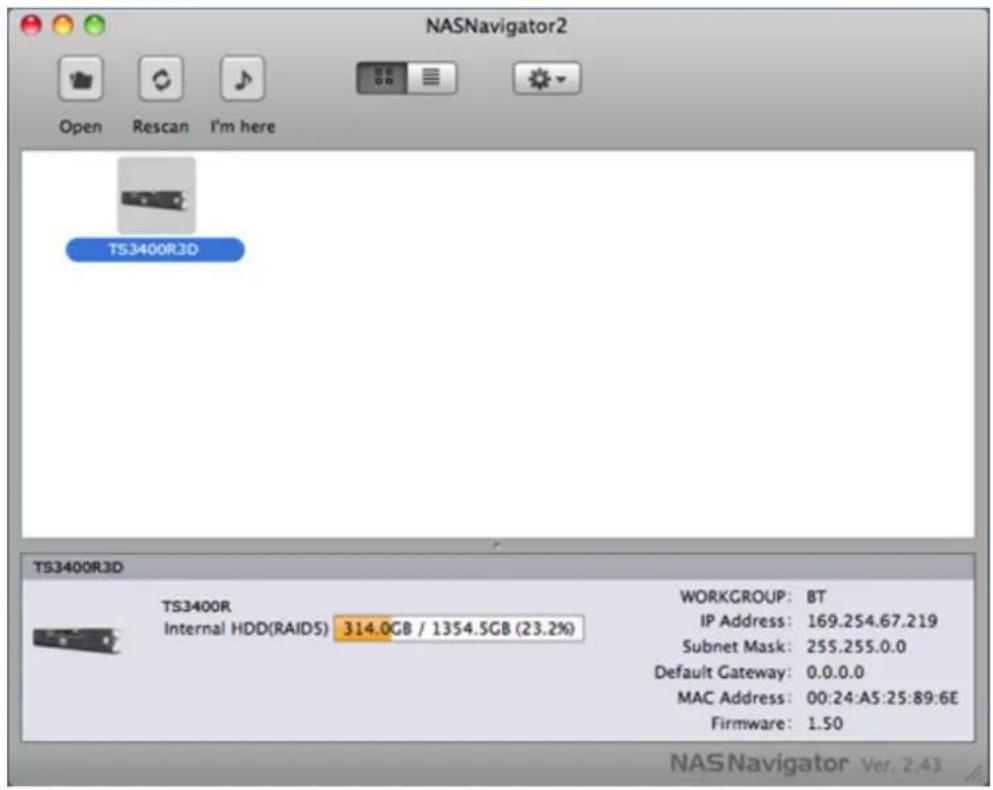Click the Internal HDD usage bar
The image size is (993, 790).
459,628
